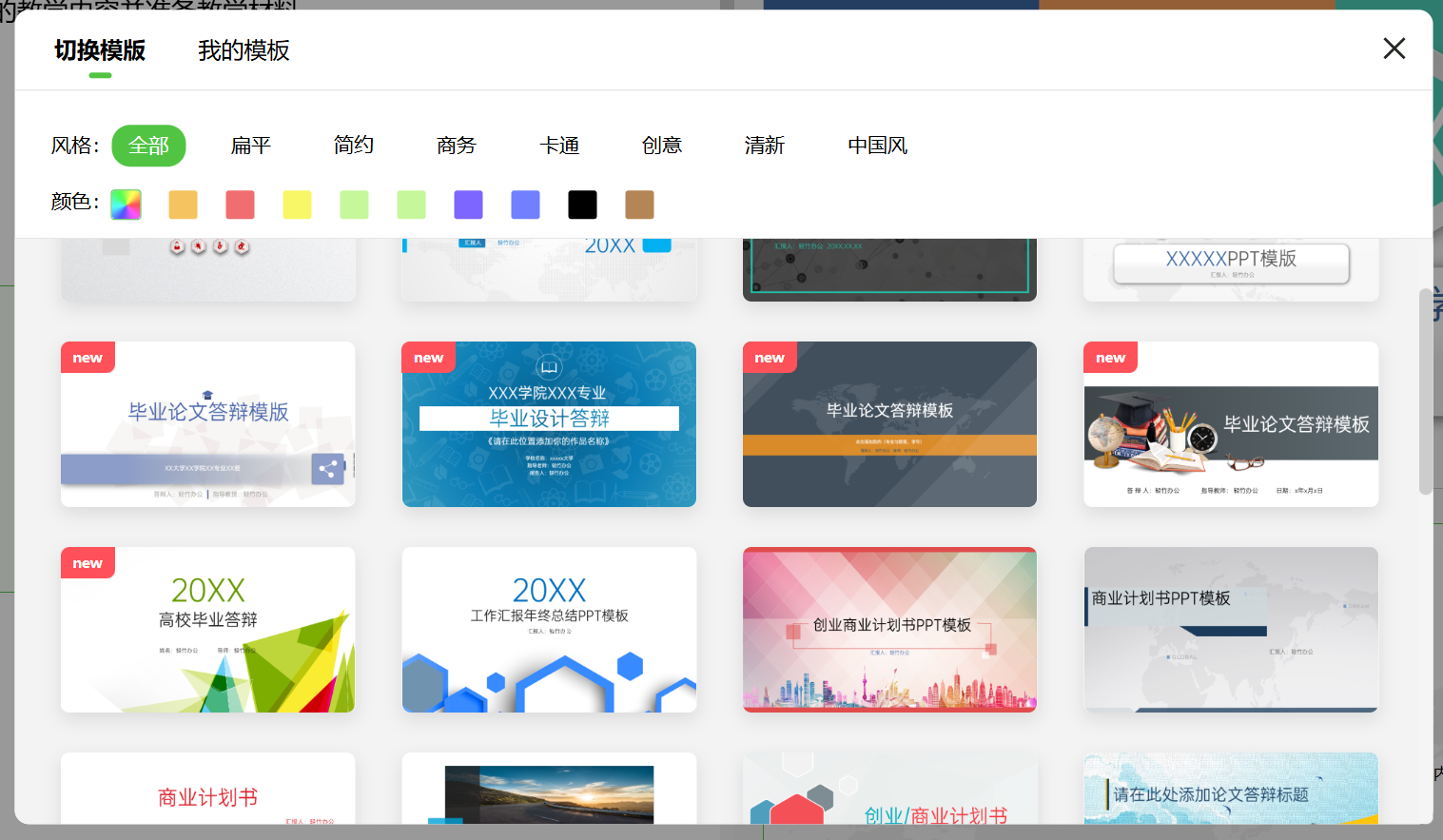
Task: Enable the 创意 style filter
Action: (662, 146)
